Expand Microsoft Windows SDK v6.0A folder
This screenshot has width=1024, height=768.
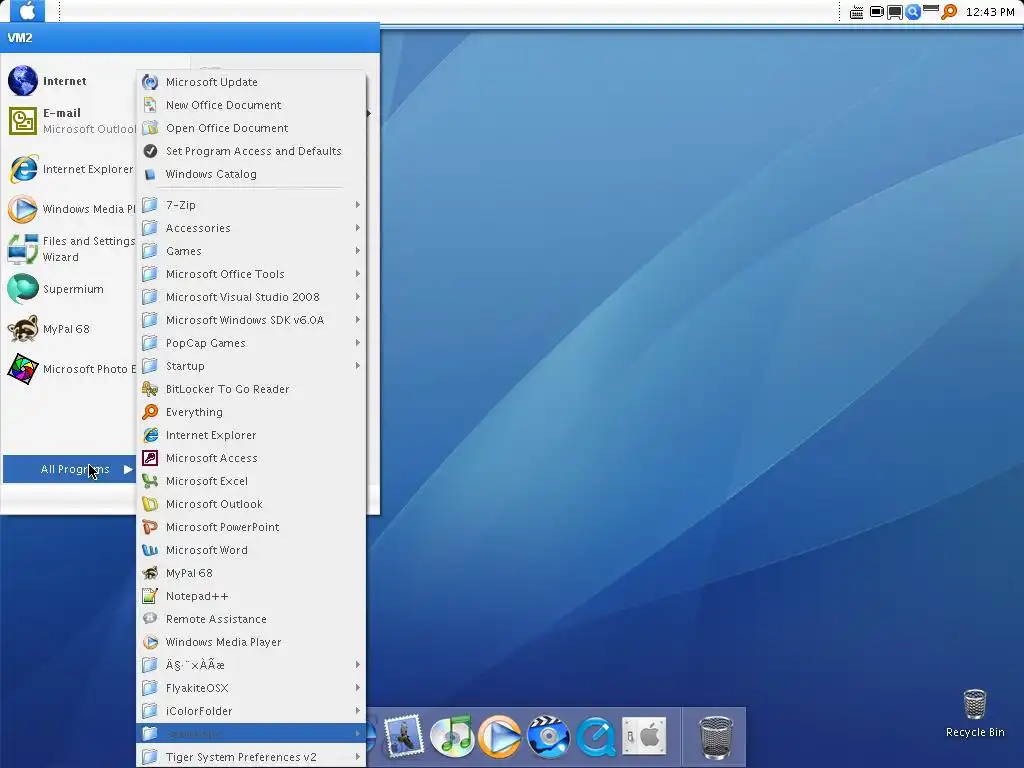click(251, 320)
